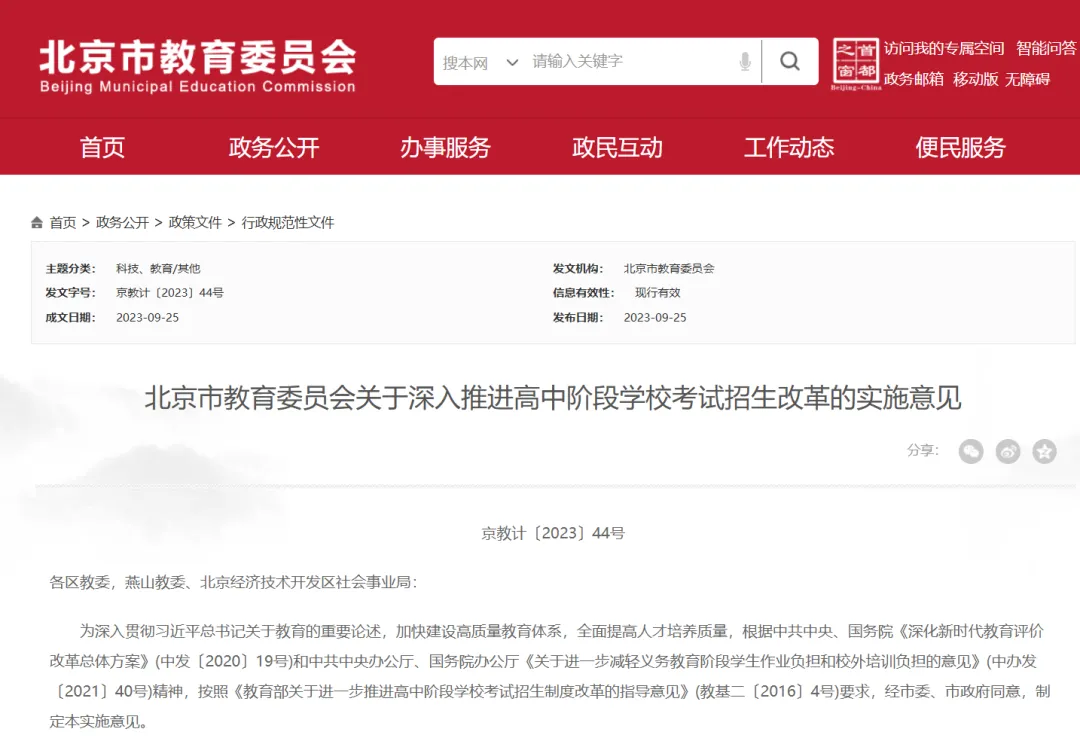Image resolution: width=1080 pixels, height=738 pixels.
Task: Open the 工作动态 section
Action: click(789, 147)
